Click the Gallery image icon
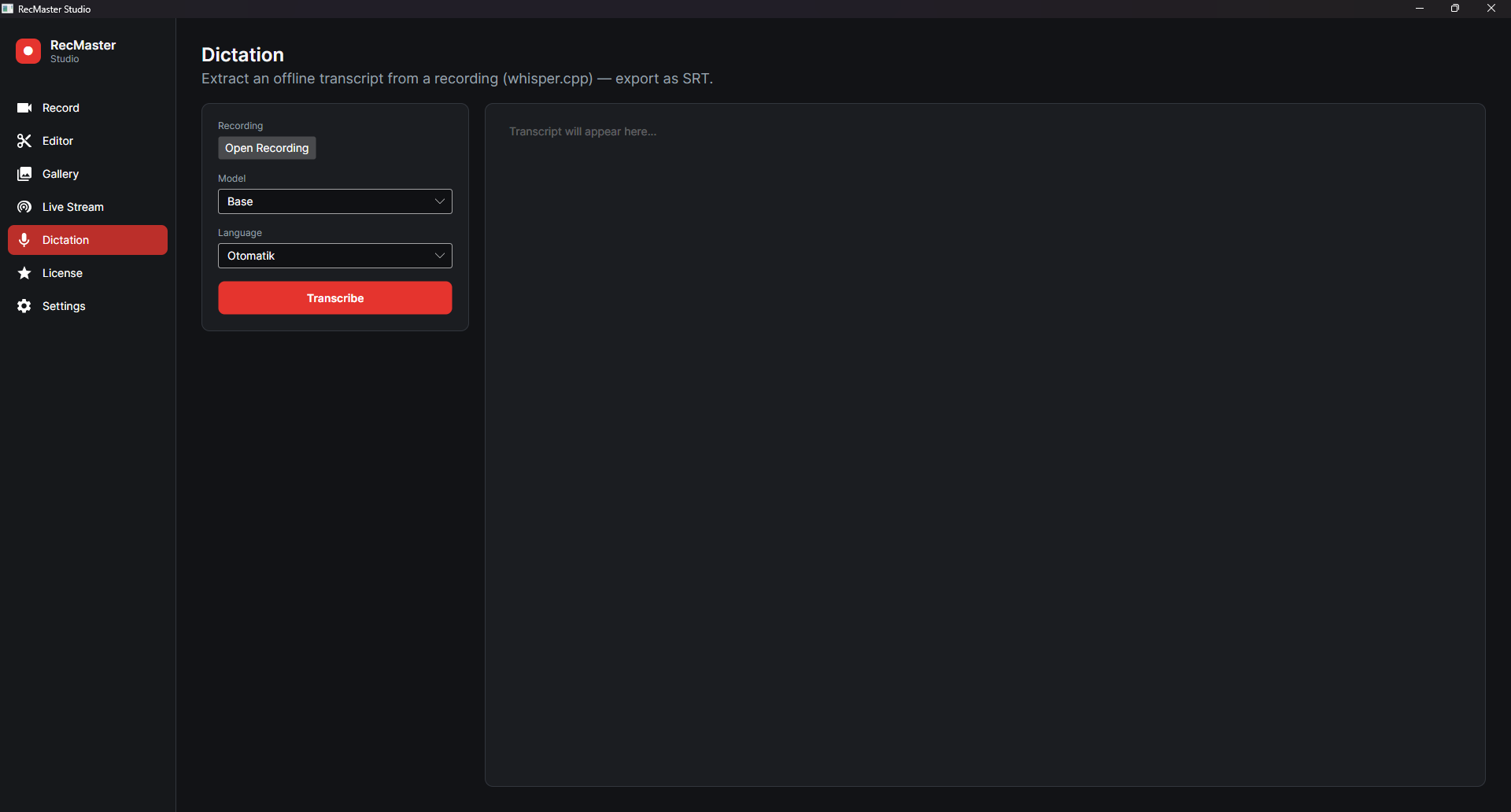 [x=24, y=174]
